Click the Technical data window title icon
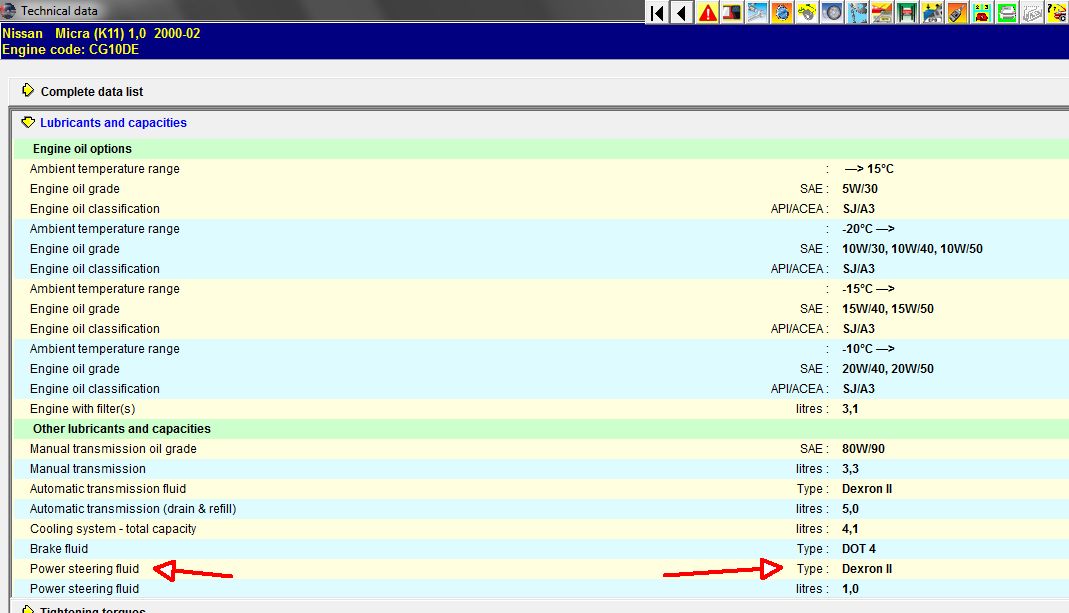 click(x=8, y=10)
